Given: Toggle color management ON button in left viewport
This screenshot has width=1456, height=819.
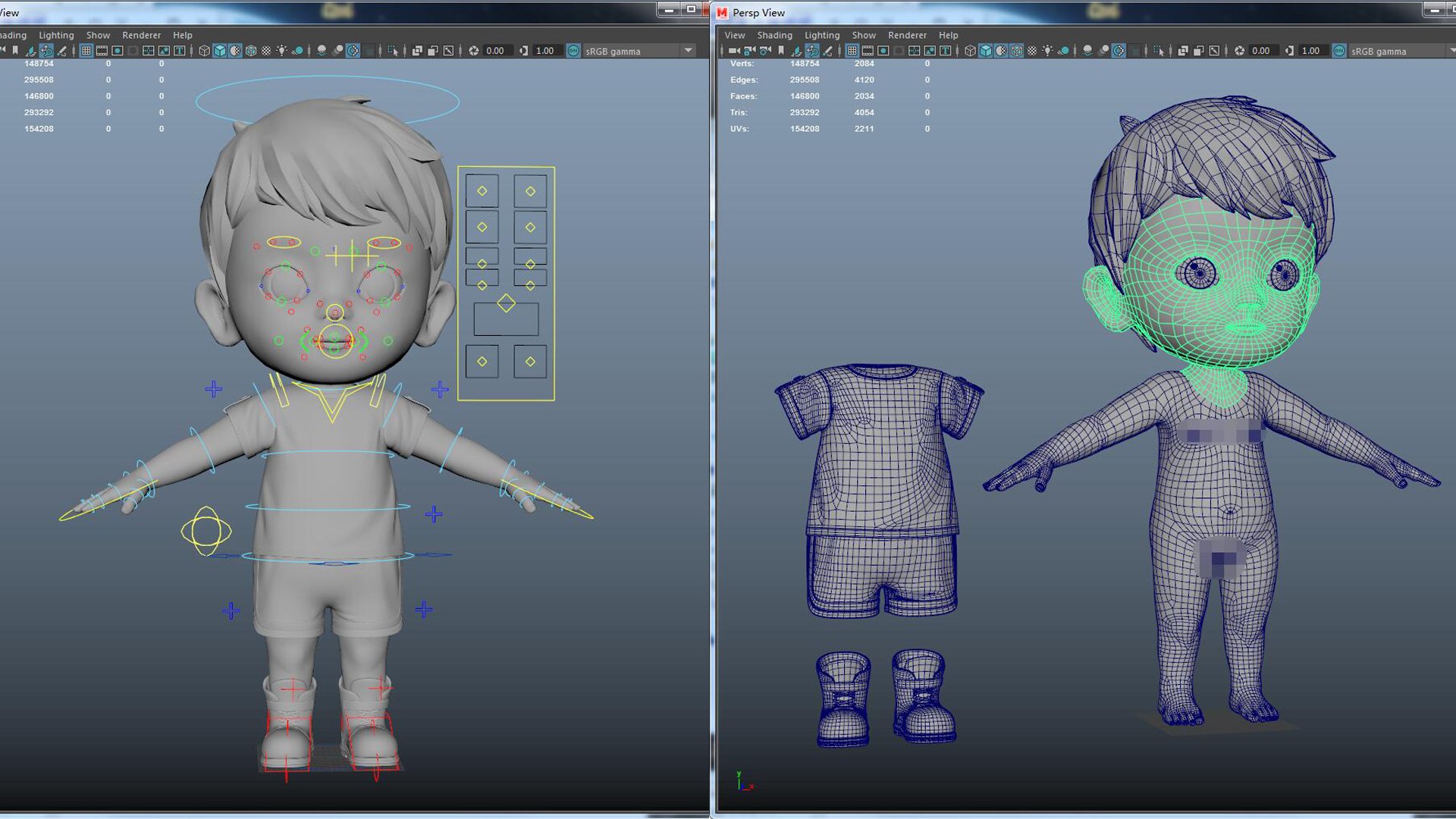Looking at the screenshot, I should (573, 51).
